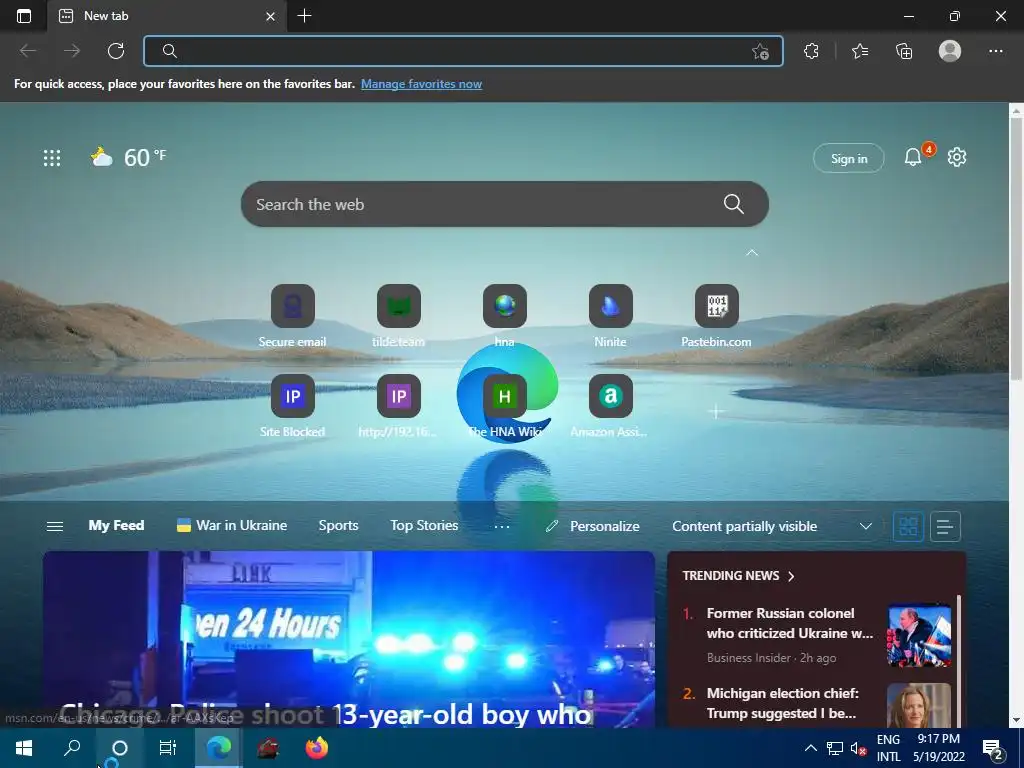
Task: Open page settings gear icon
Action: coord(957,157)
